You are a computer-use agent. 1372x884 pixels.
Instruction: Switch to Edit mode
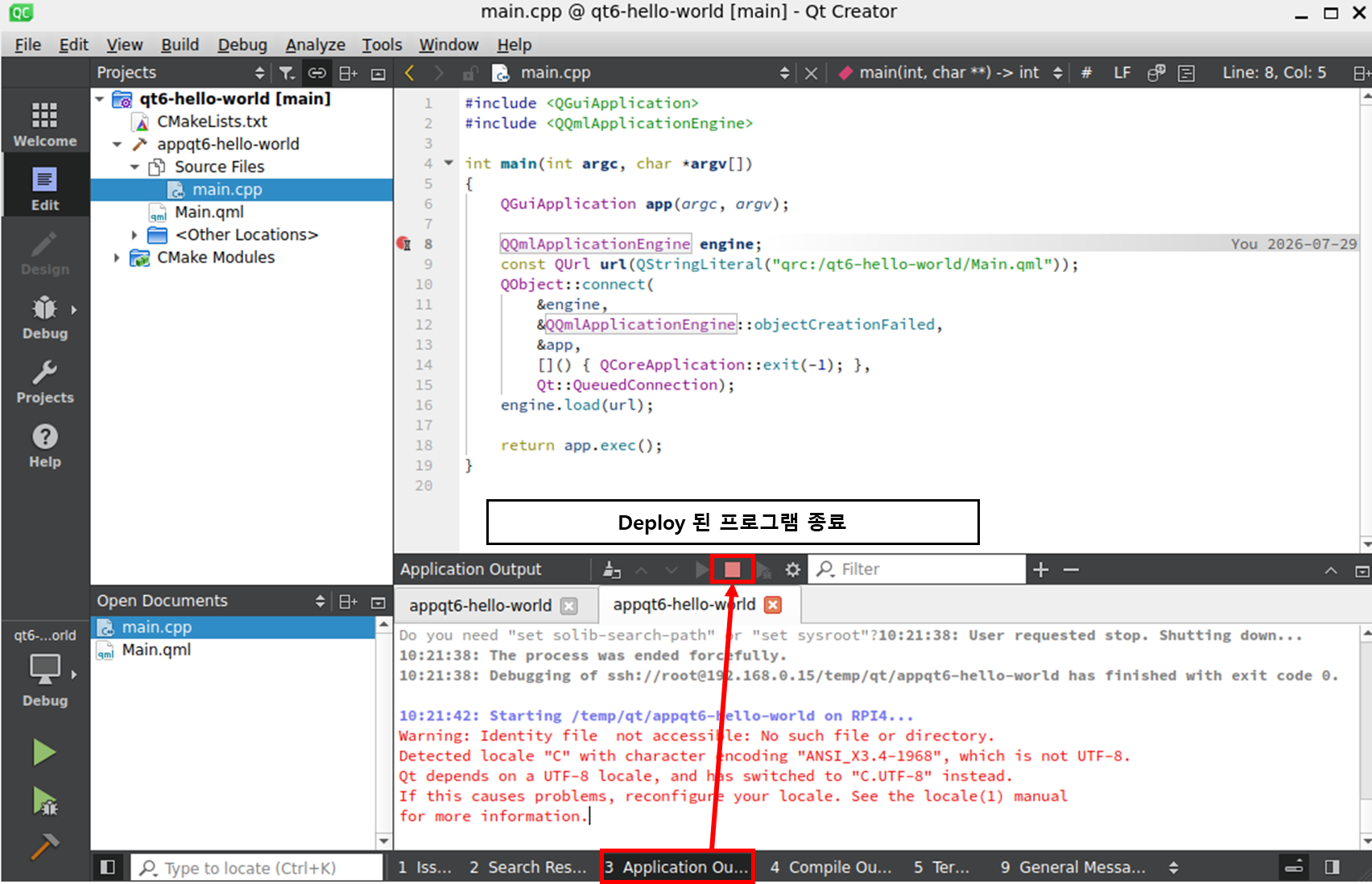pos(45,188)
